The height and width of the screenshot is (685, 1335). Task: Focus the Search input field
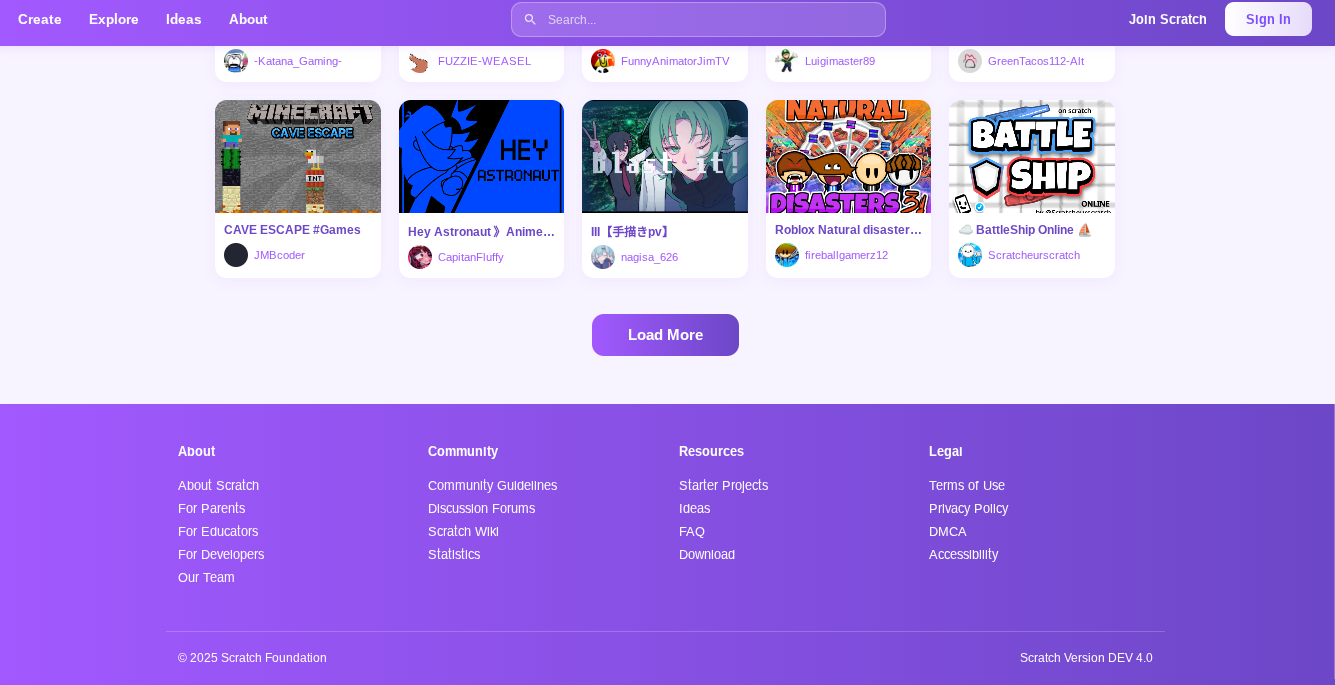coord(698,19)
